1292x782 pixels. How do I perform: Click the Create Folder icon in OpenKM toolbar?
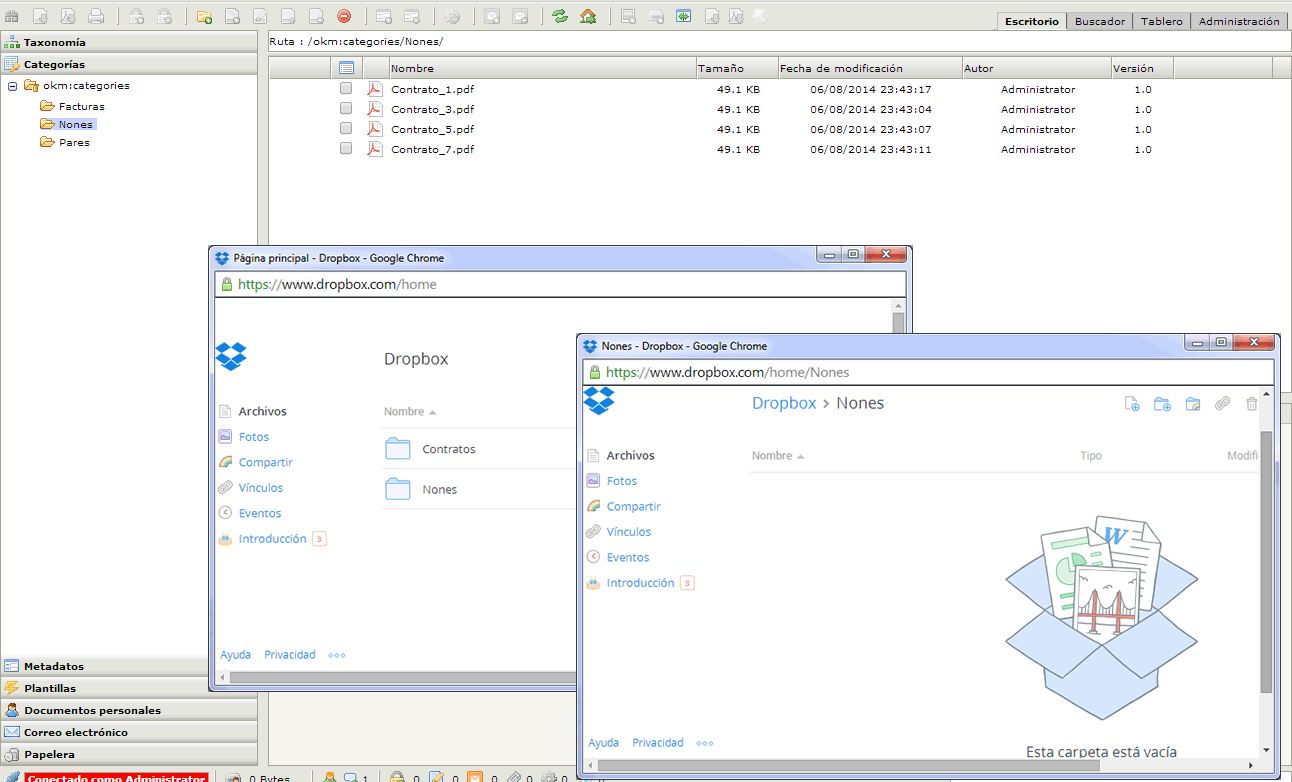pos(203,16)
